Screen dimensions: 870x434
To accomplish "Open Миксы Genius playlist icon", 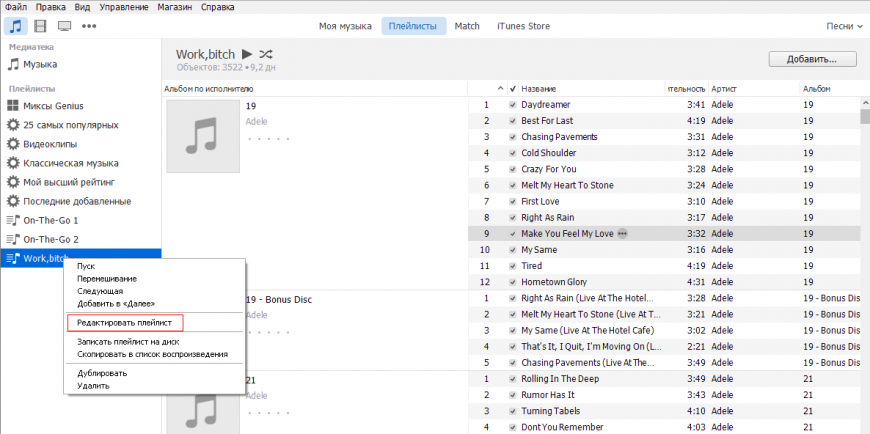I will pyautogui.click(x=13, y=106).
